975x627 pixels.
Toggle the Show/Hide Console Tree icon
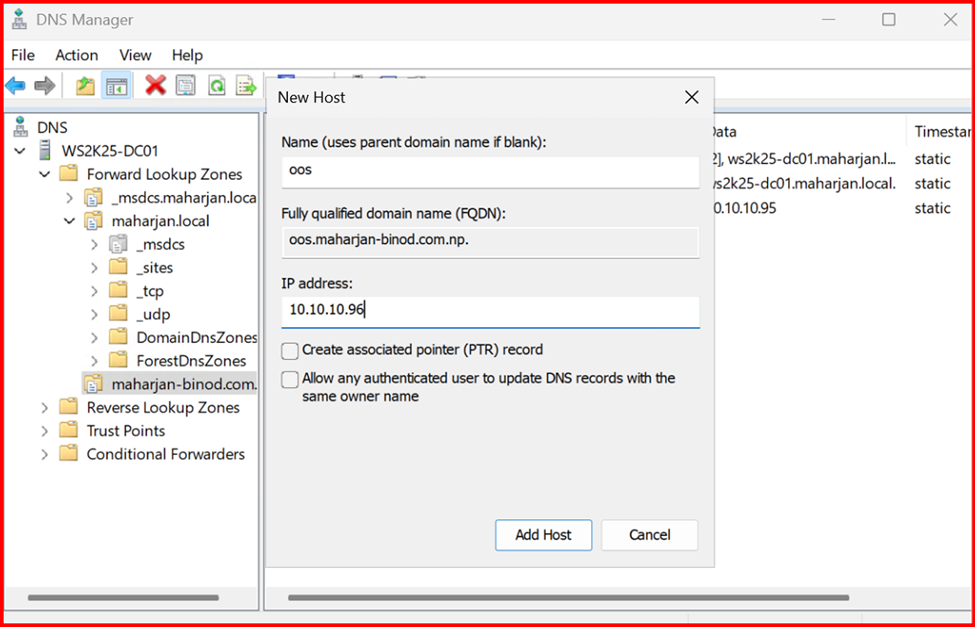click(x=116, y=86)
